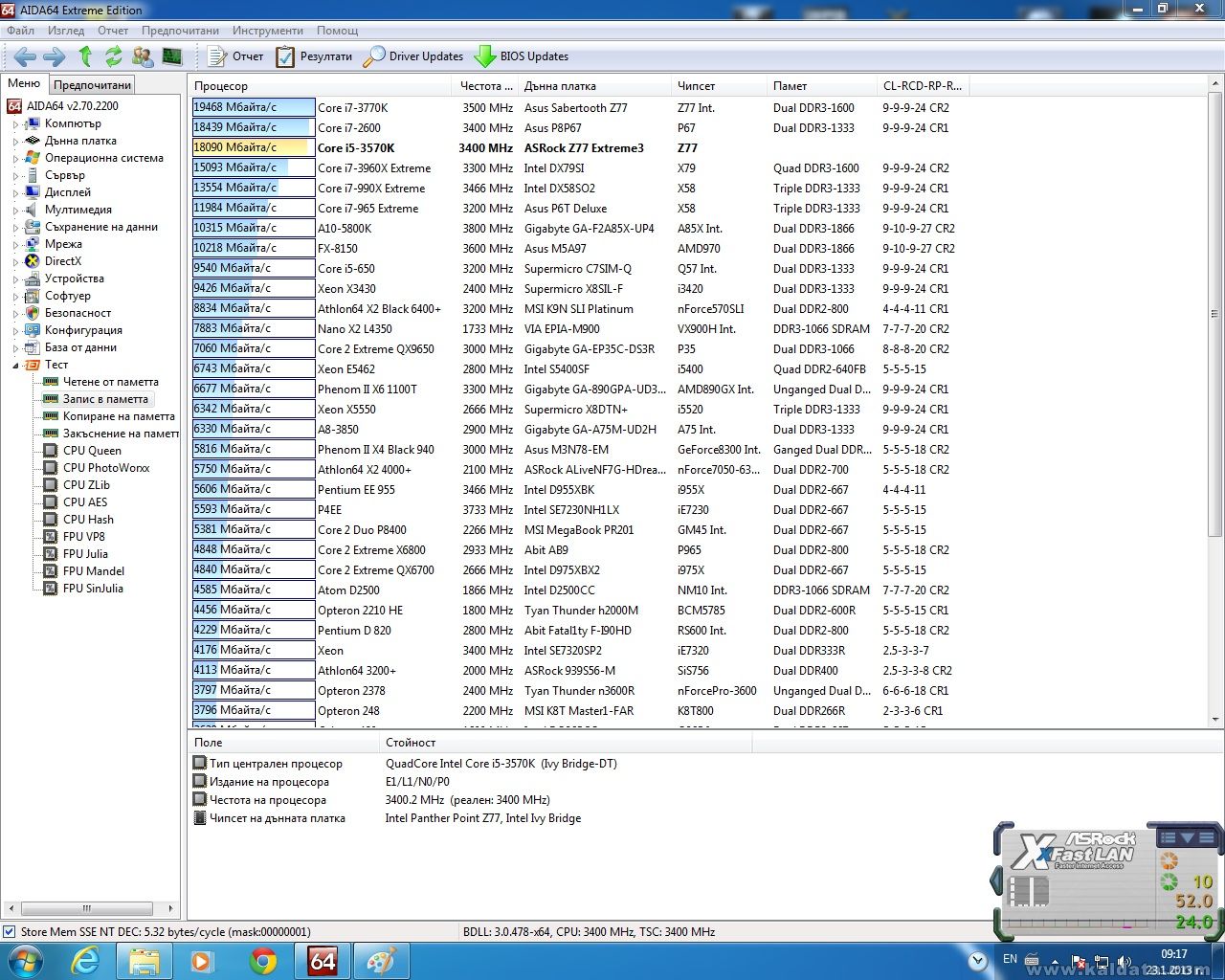Screen dimensions: 1225x980
Task: Sort by Честота column header
Action: pyautogui.click(x=485, y=86)
